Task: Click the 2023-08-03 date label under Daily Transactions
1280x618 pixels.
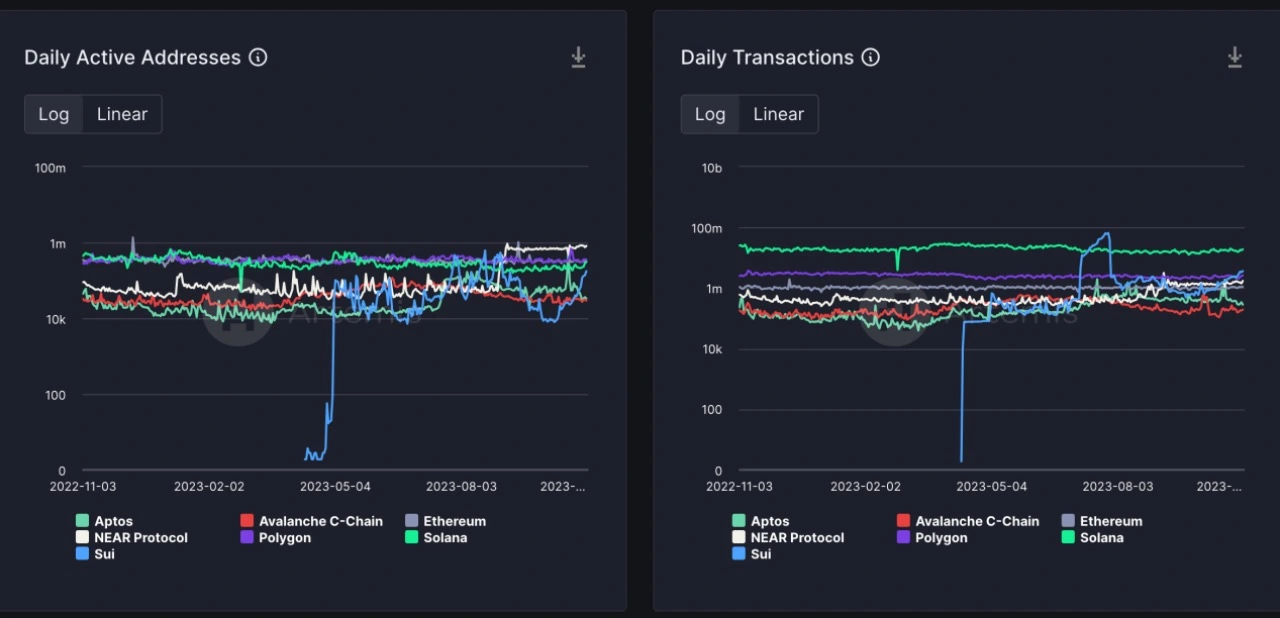Action: tap(1117, 486)
